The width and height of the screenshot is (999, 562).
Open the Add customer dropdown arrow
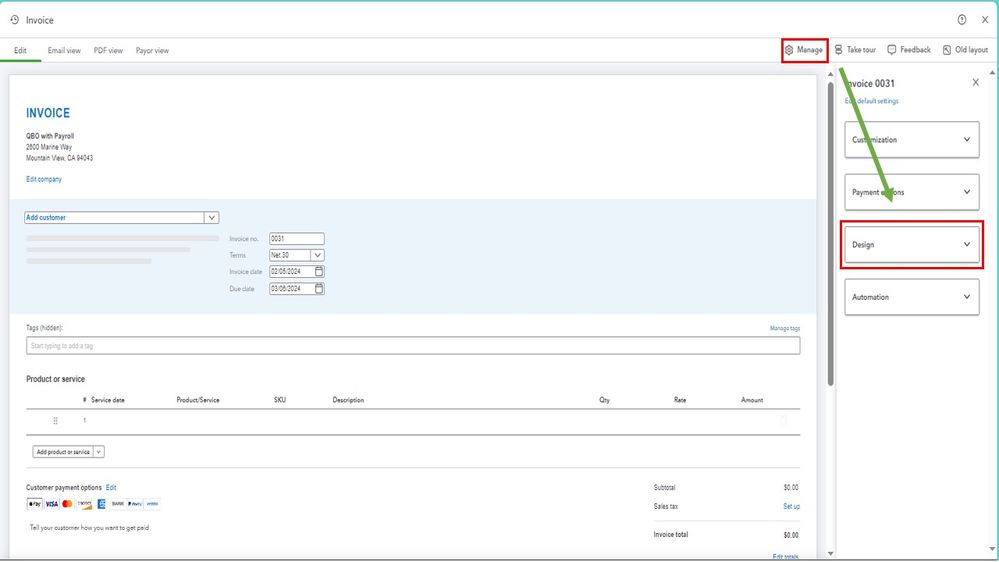212,218
